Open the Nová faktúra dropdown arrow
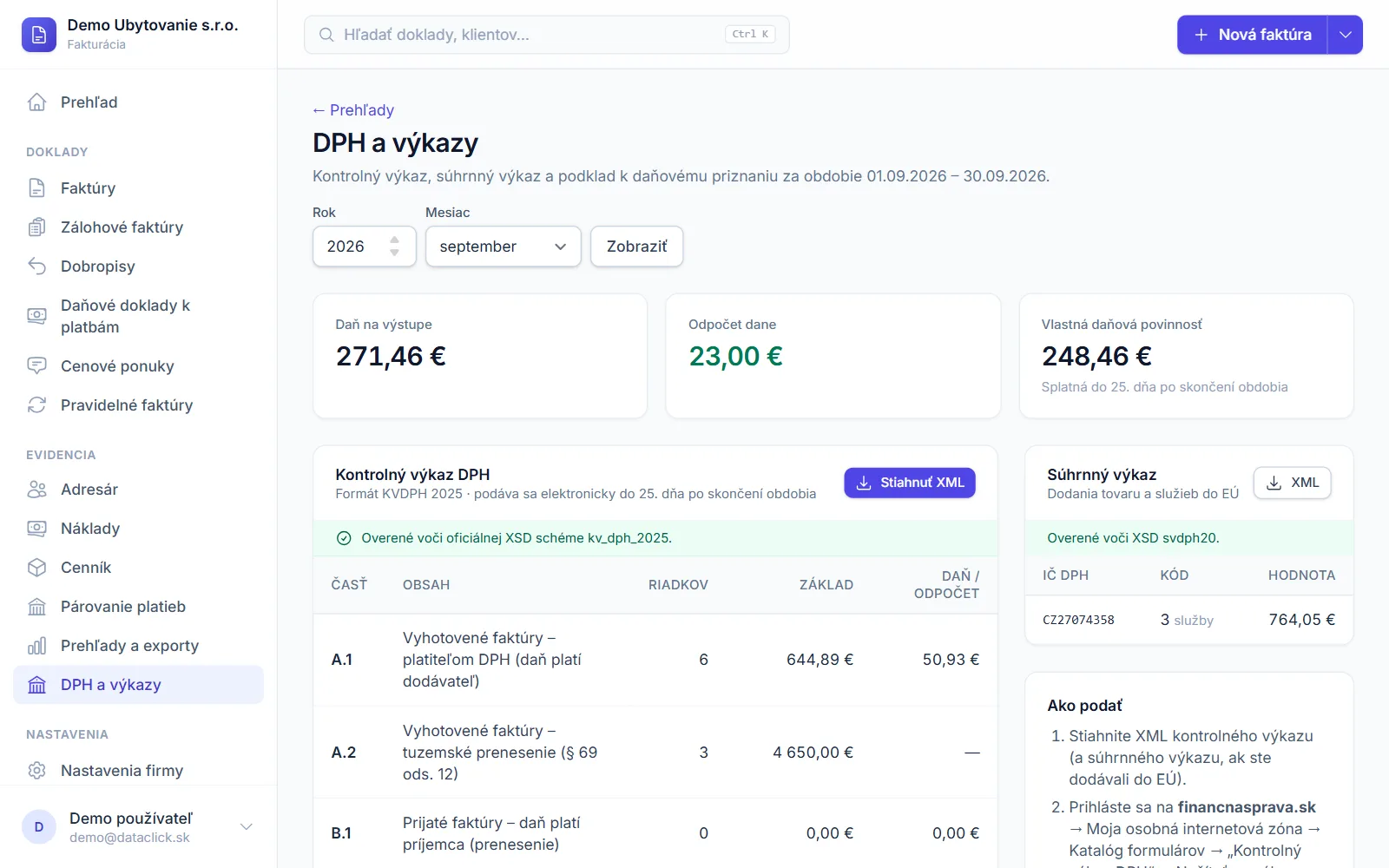 (x=1346, y=35)
